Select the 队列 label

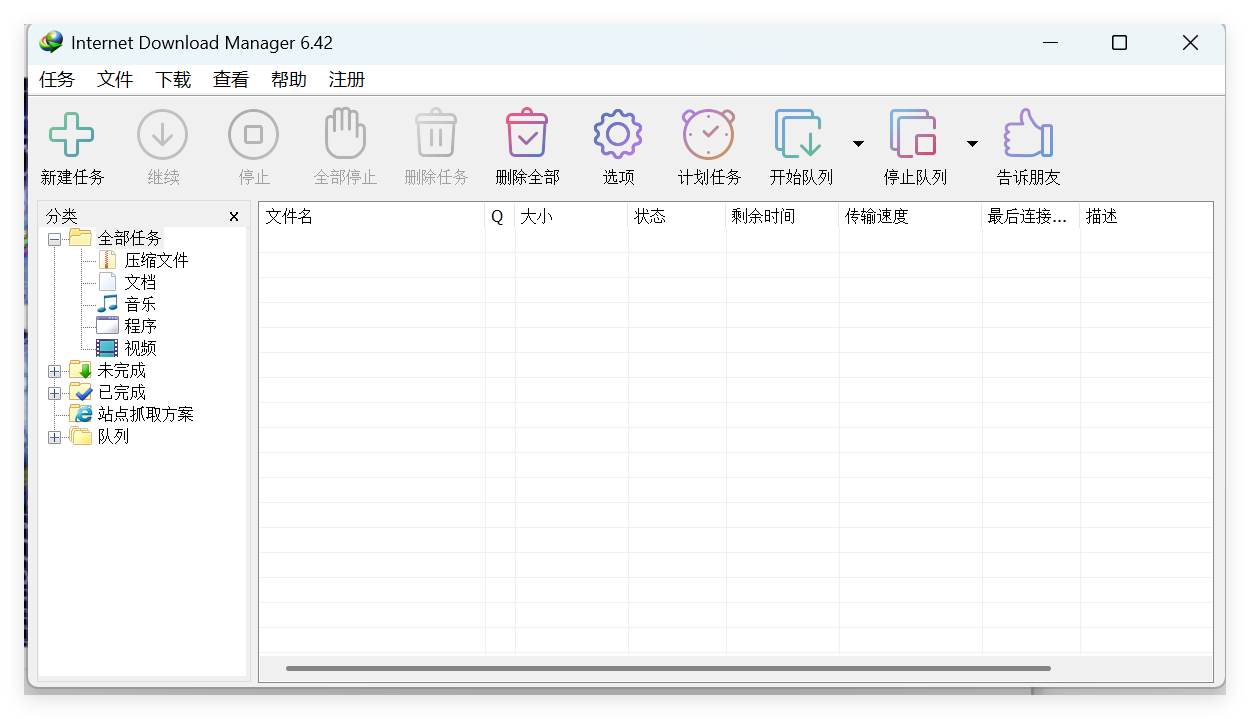click(113, 436)
